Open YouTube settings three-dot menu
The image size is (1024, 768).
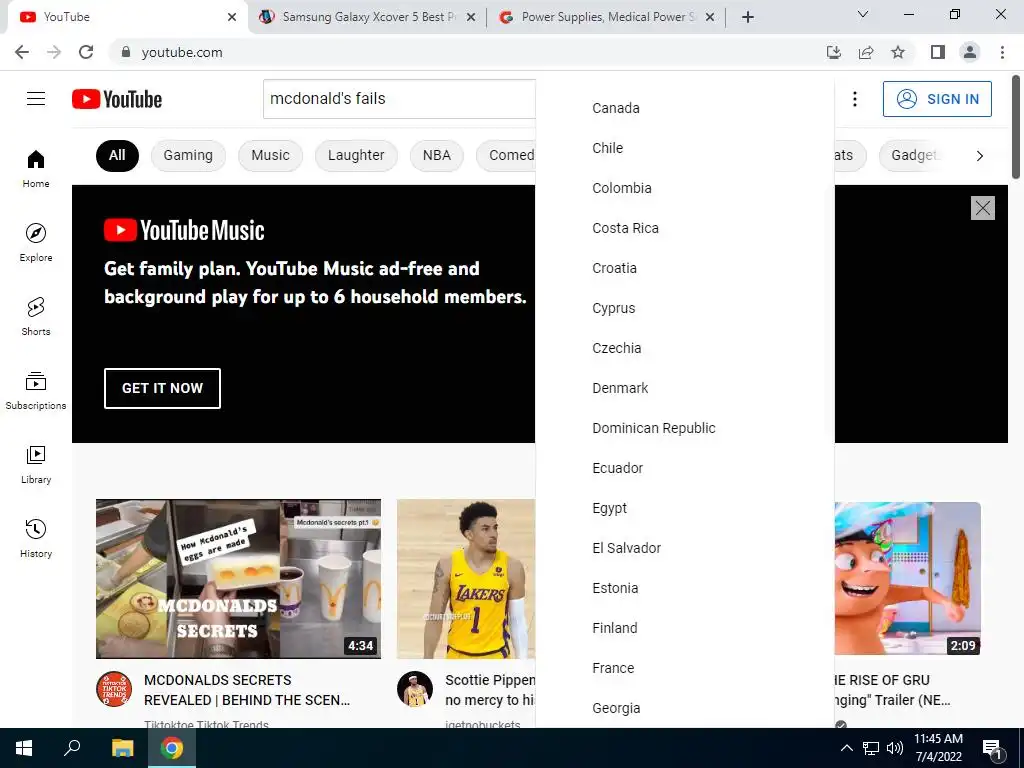point(854,99)
